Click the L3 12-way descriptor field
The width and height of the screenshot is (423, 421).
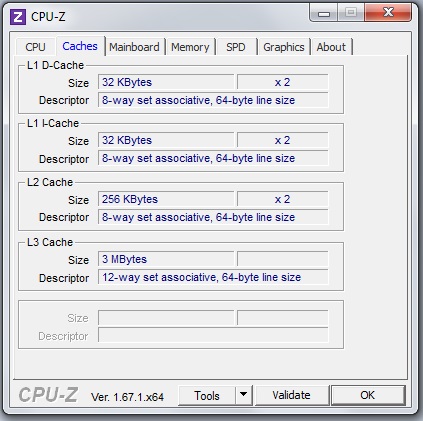pos(213,277)
